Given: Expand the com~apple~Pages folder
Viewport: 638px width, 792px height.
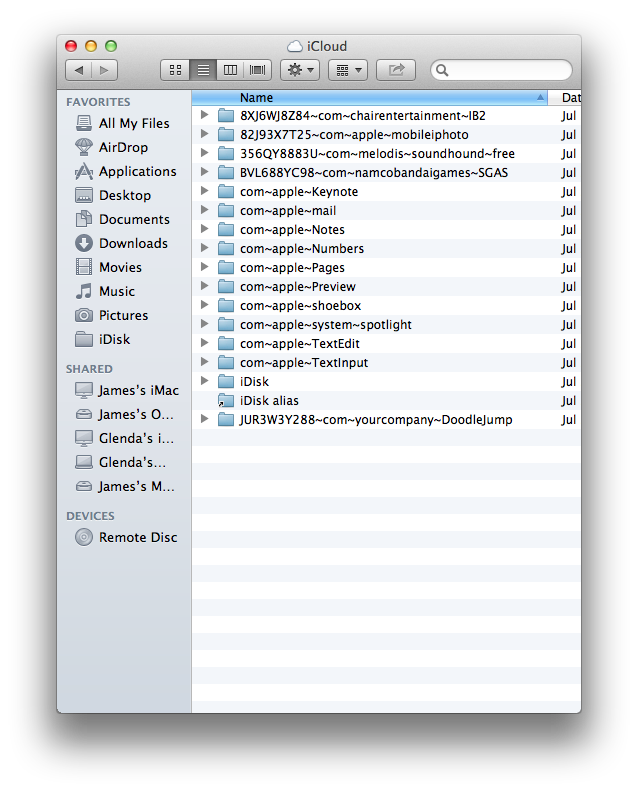Looking at the screenshot, I should (205, 267).
